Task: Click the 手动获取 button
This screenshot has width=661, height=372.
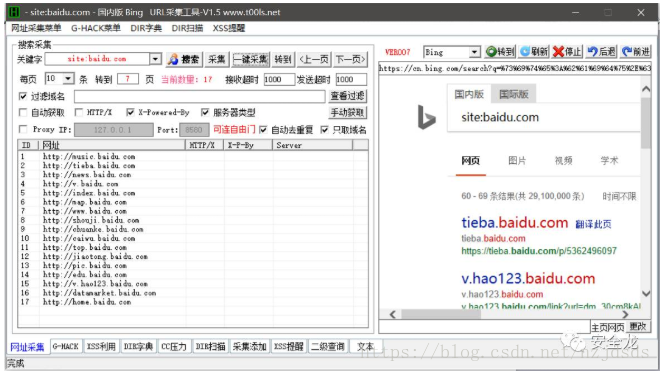Action: [347, 113]
